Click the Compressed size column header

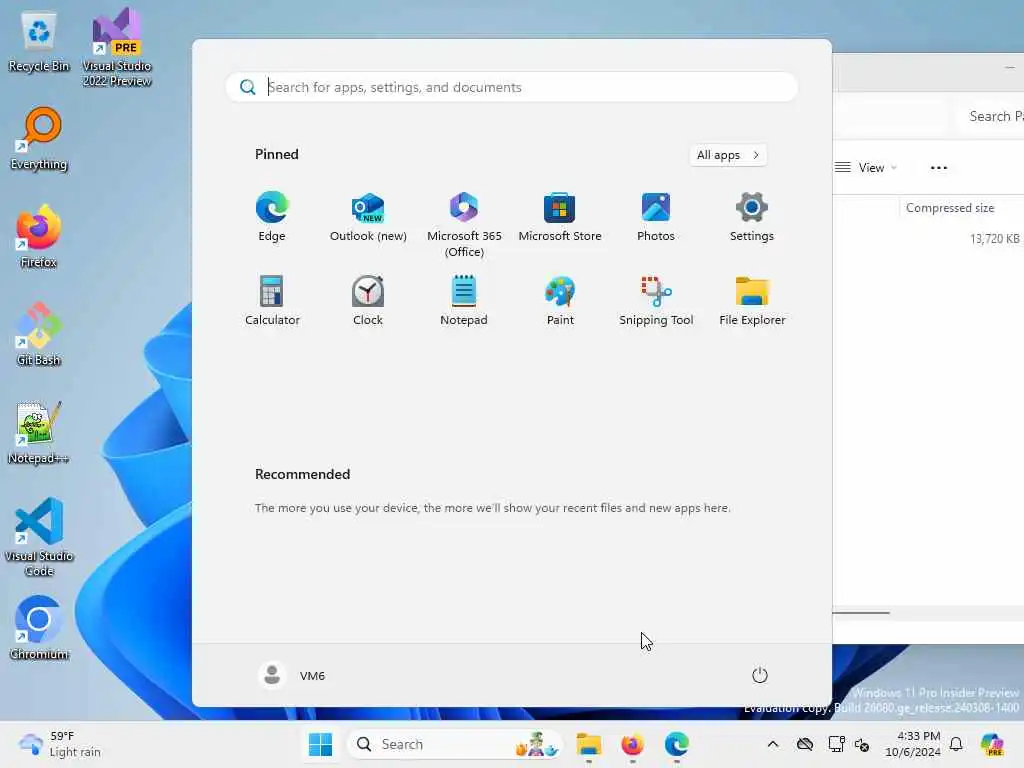[950, 208]
